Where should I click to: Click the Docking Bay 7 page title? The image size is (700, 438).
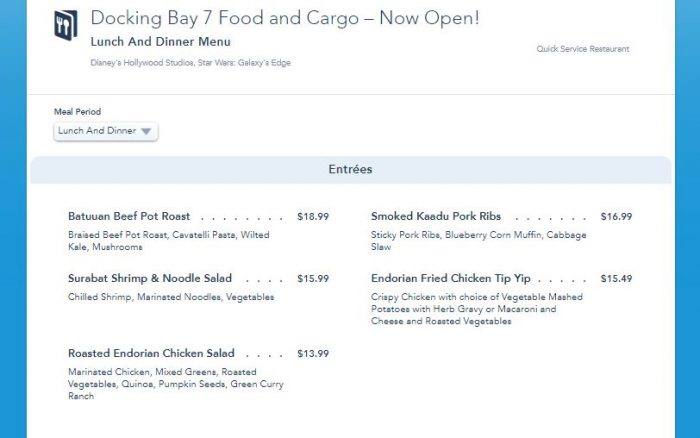coord(285,18)
